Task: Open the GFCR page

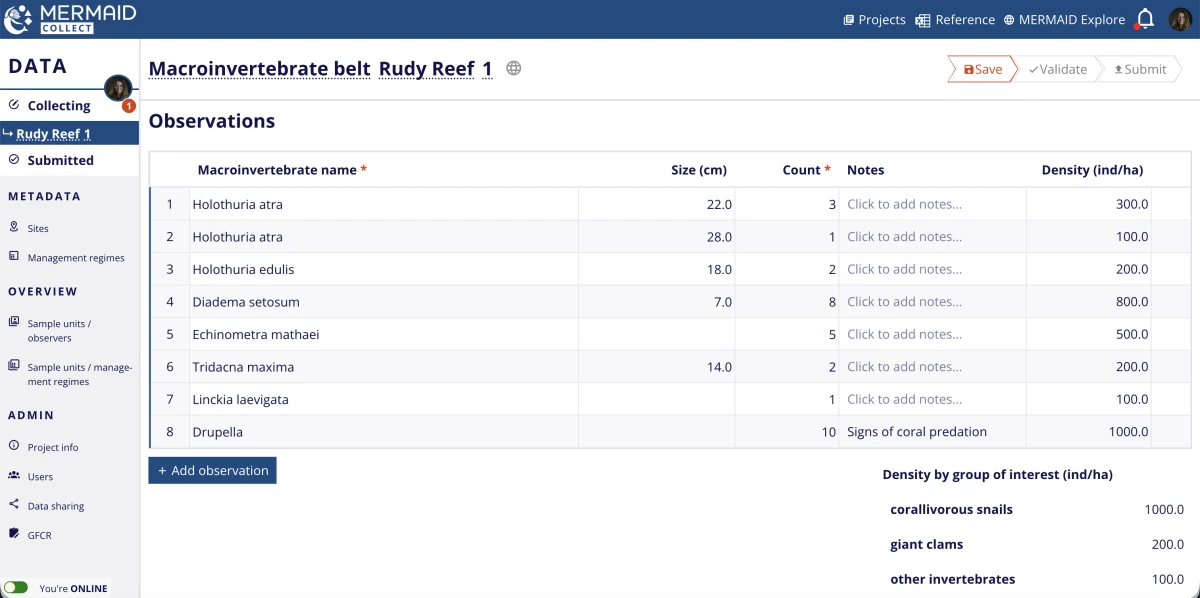Action: (39, 535)
